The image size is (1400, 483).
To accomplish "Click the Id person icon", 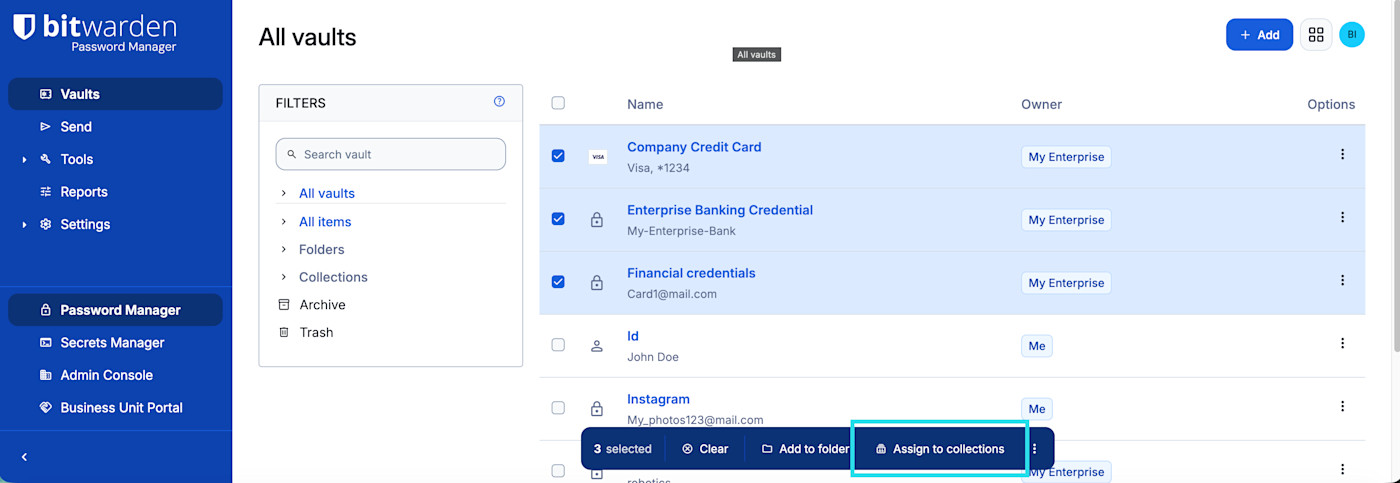I will (597, 346).
